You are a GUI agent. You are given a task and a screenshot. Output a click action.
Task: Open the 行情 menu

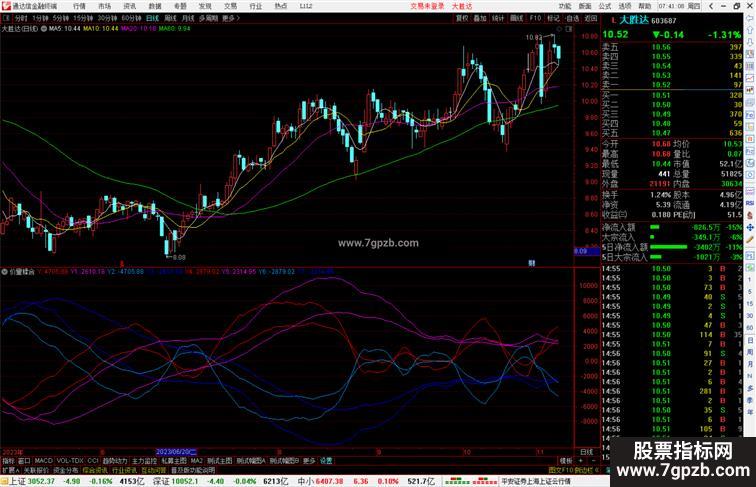tap(79, 6)
